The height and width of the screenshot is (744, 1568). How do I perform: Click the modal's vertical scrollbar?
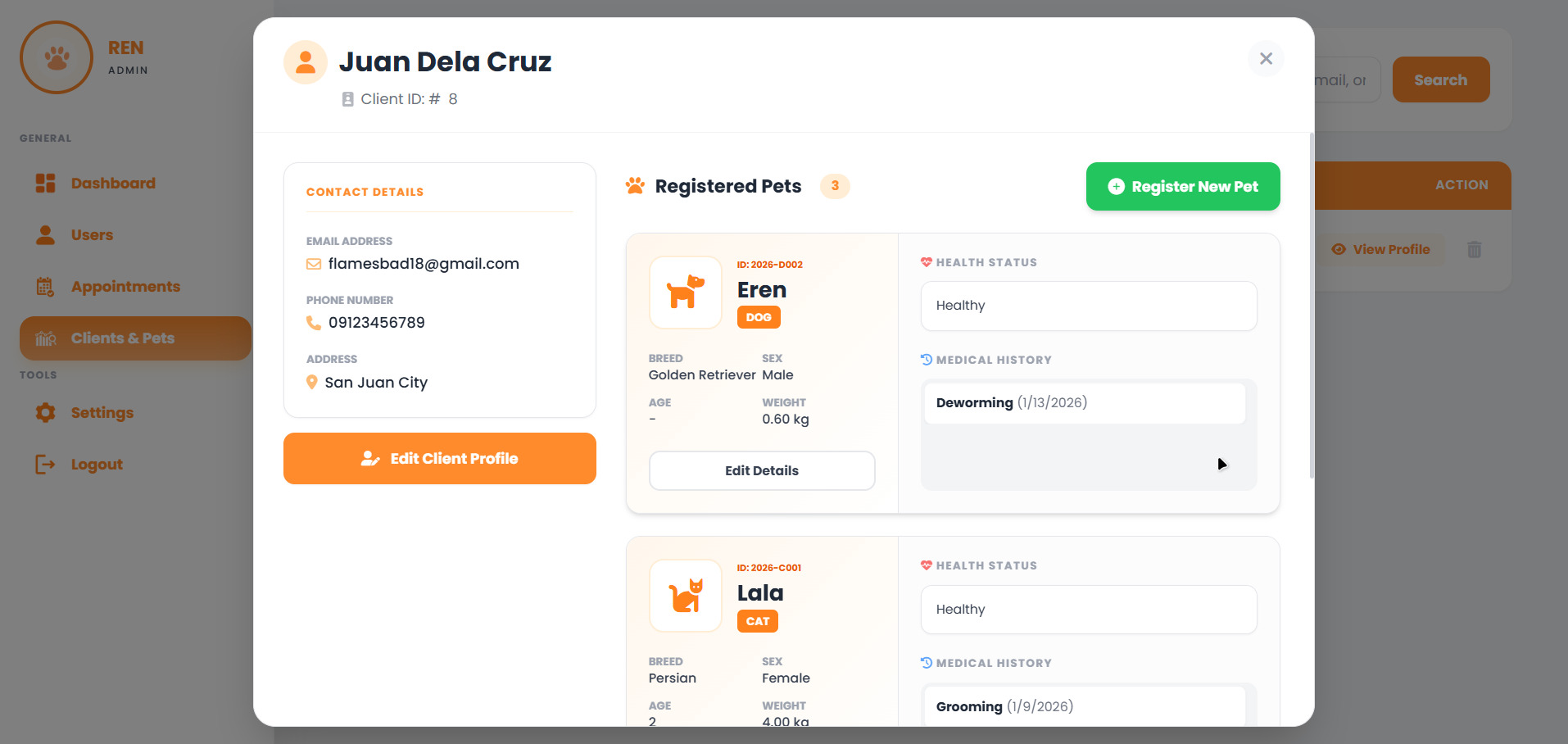point(1311,305)
